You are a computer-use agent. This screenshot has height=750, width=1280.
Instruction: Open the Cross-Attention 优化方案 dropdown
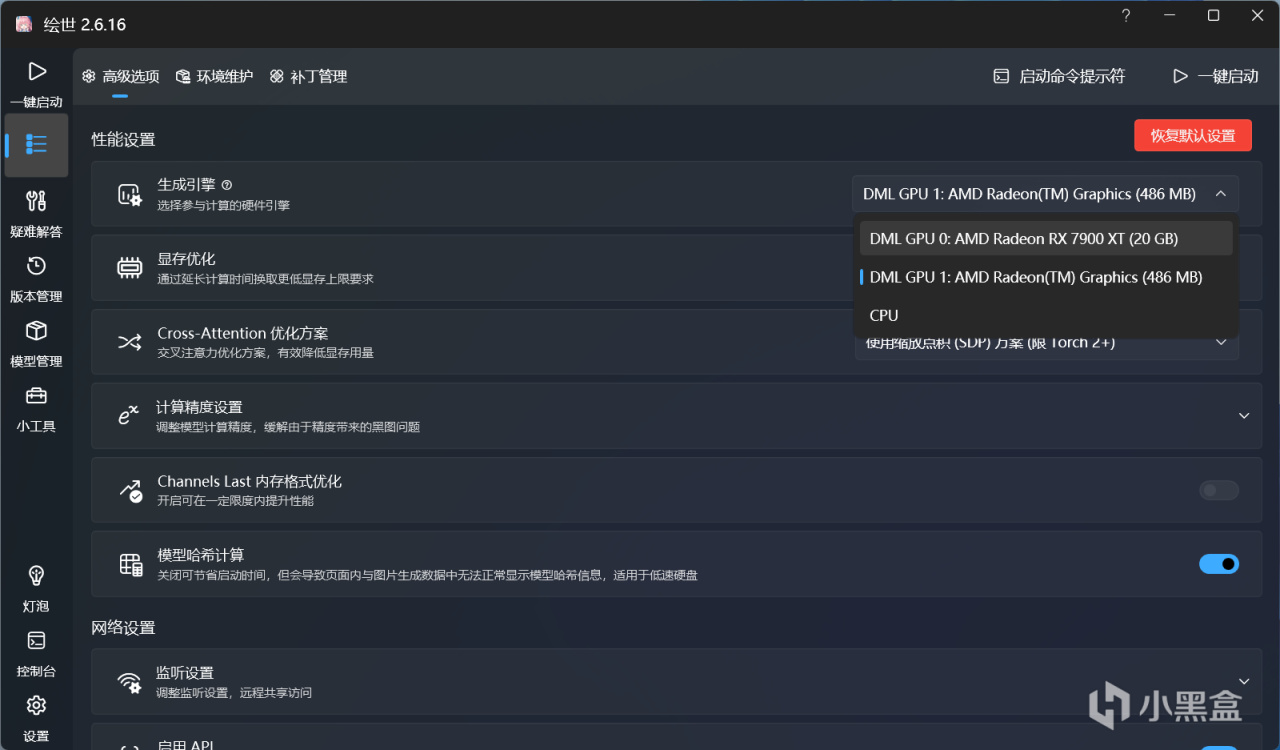(x=1046, y=343)
